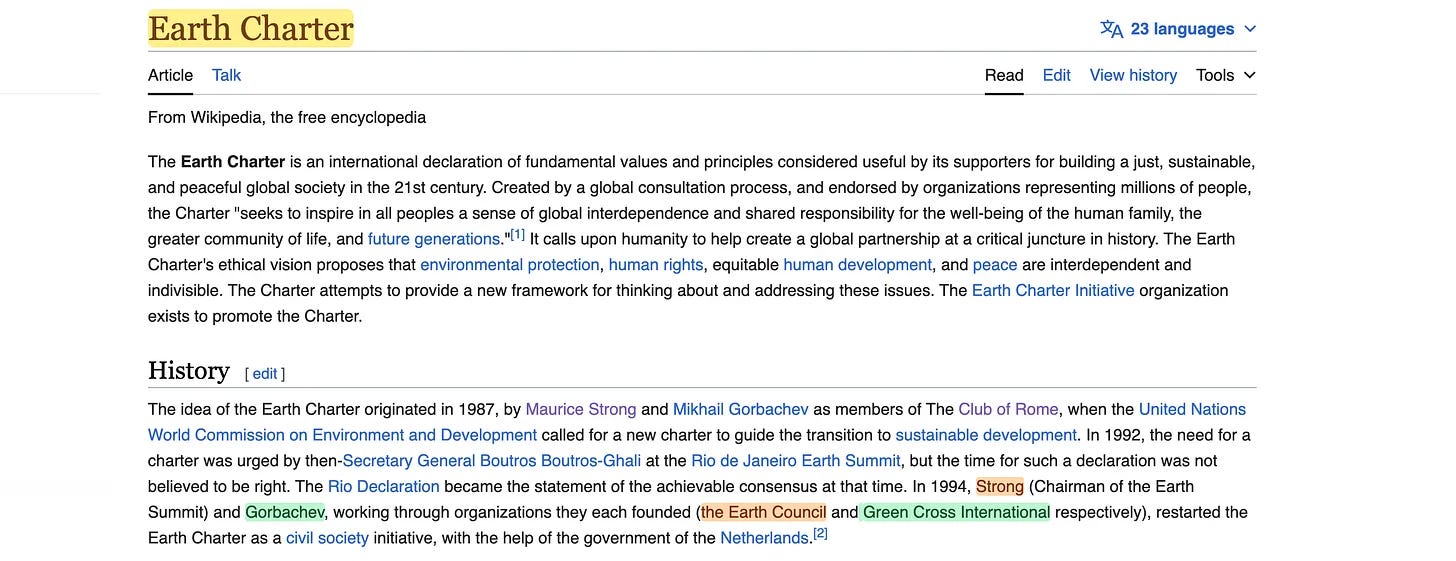This screenshot has width=1456, height=561.
Task: Click the orange-highlighted word Strong
Action: (x=1000, y=487)
